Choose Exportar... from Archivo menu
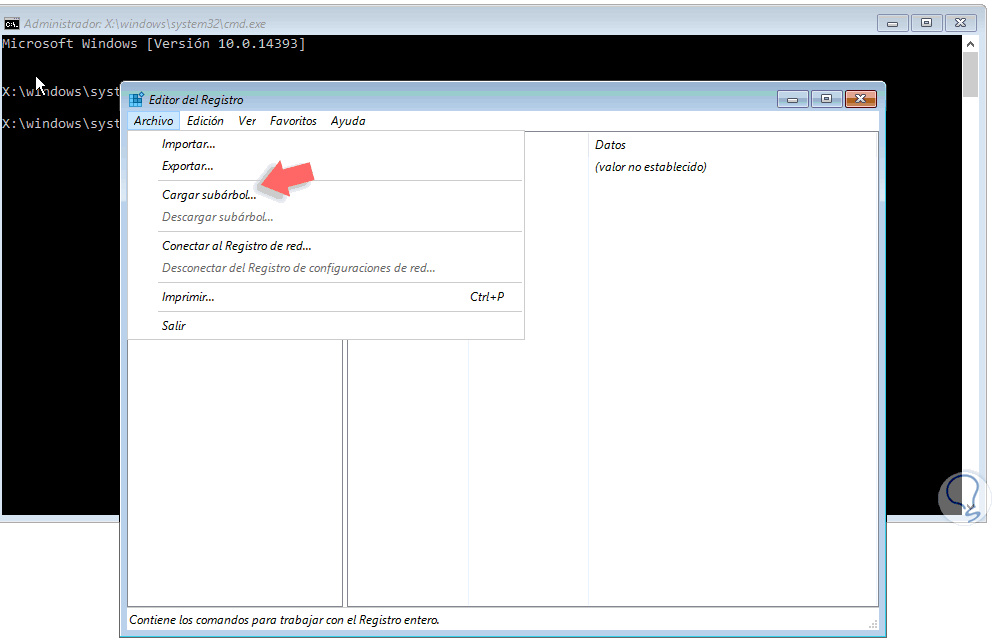 click(x=326, y=166)
